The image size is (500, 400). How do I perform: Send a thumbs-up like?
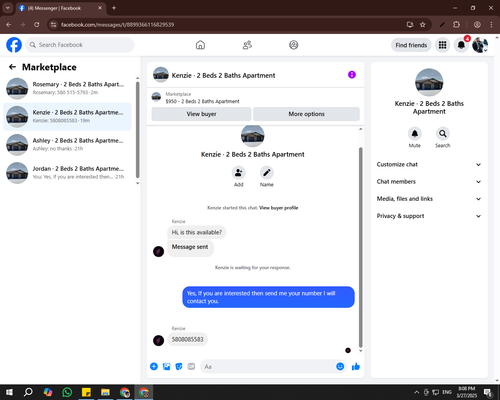tap(356, 367)
